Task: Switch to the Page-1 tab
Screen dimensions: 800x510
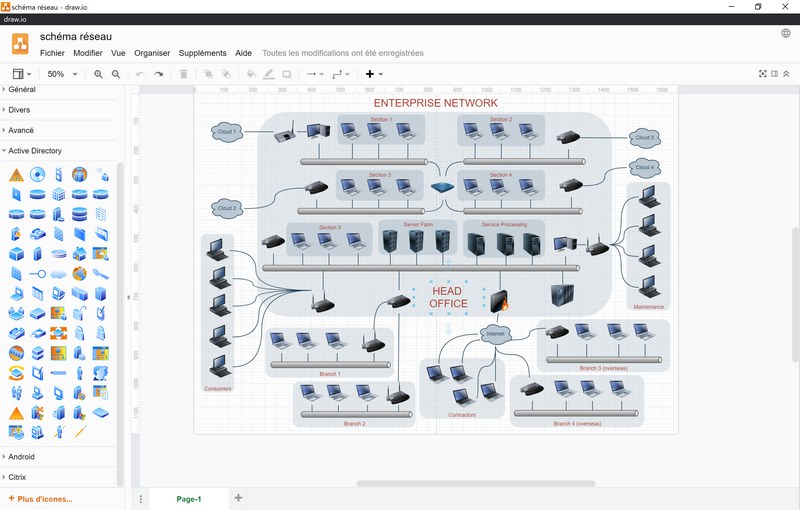Action: [188, 498]
